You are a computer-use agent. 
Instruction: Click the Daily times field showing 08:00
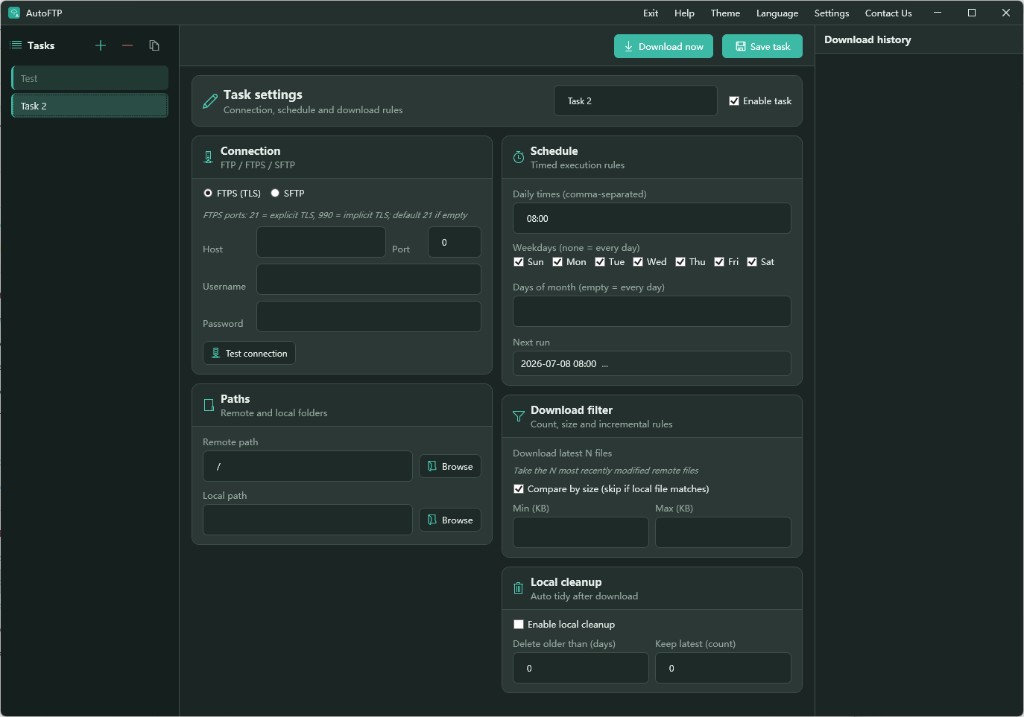652,218
